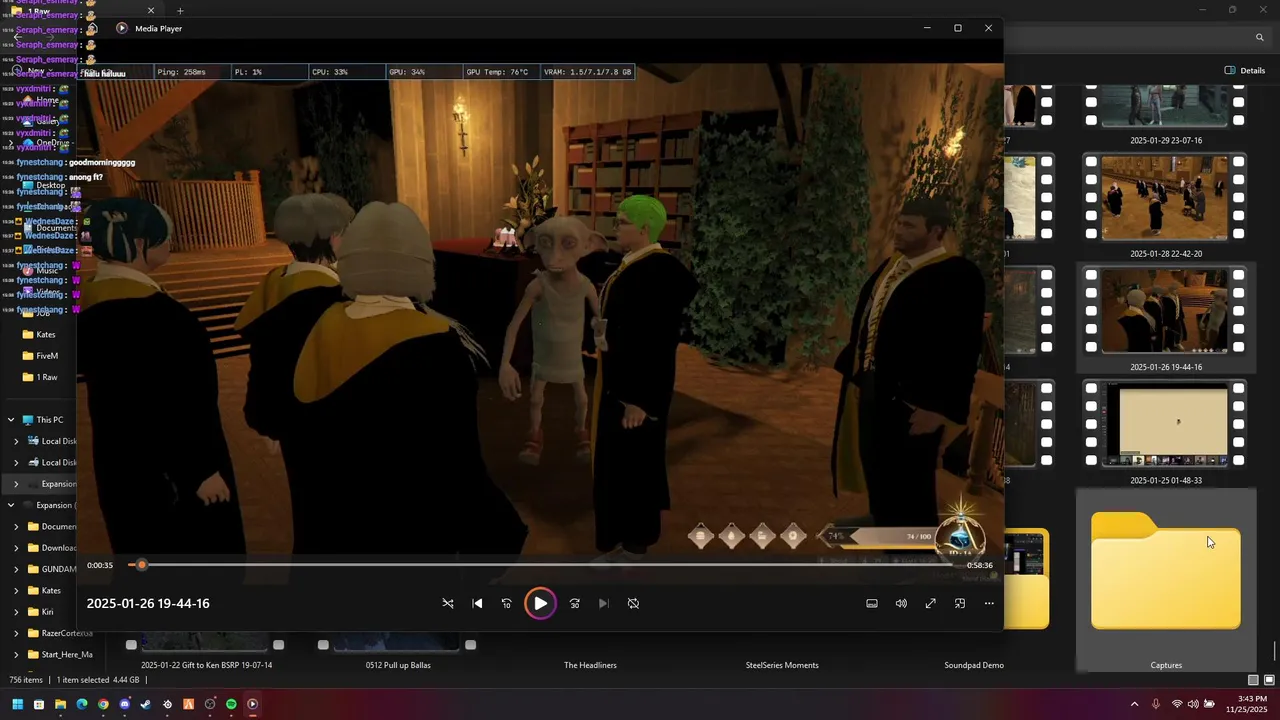Screen dimensions: 1280x720
Task: Collapse the This PC tree node
Action: tap(11, 420)
